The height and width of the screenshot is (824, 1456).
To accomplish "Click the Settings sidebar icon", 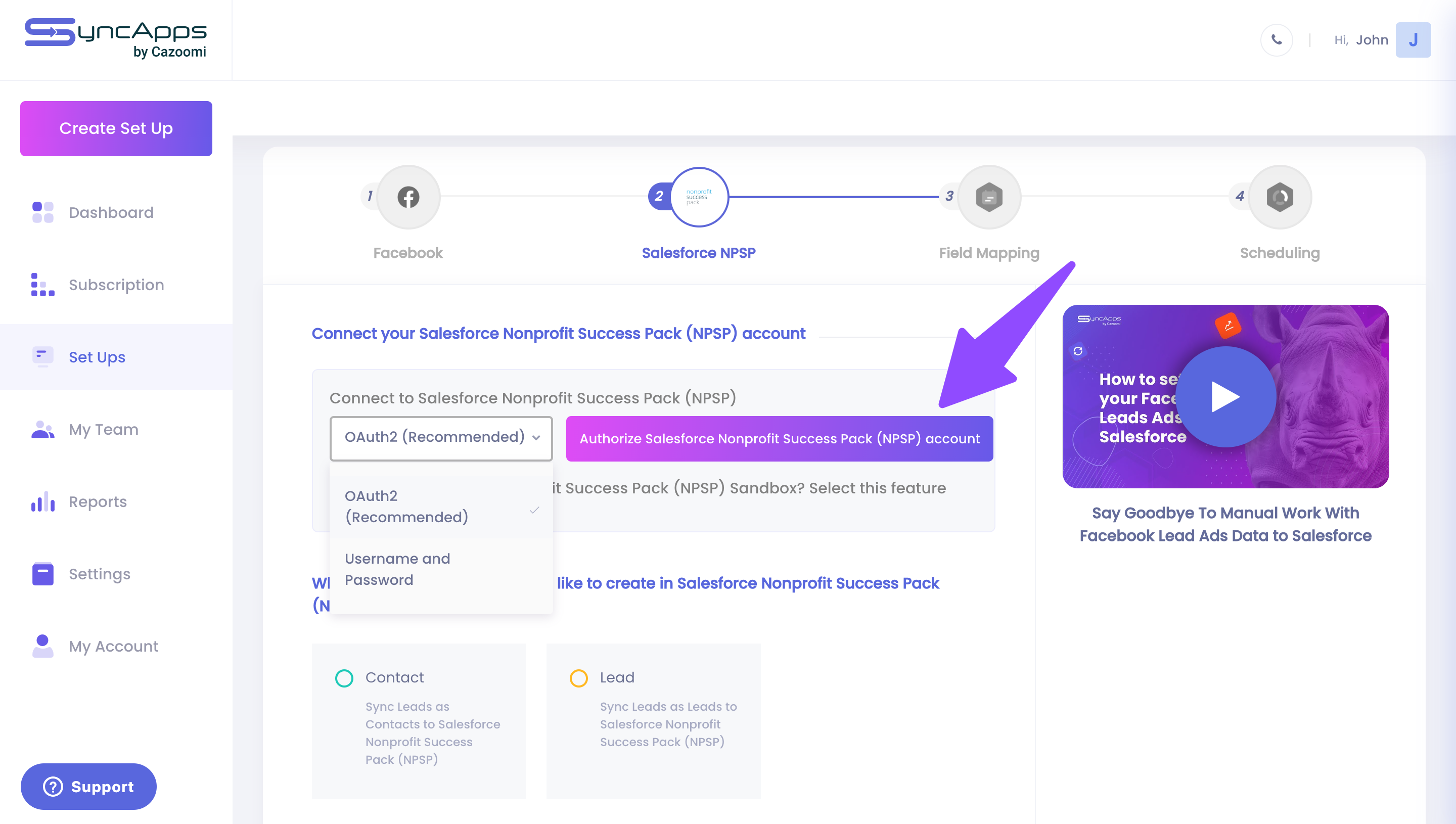I will (x=42, y=574).
